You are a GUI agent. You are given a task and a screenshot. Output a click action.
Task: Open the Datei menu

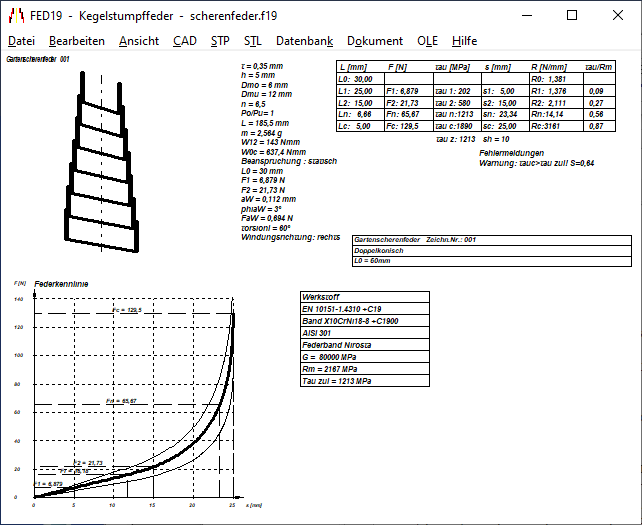(21, 41)
